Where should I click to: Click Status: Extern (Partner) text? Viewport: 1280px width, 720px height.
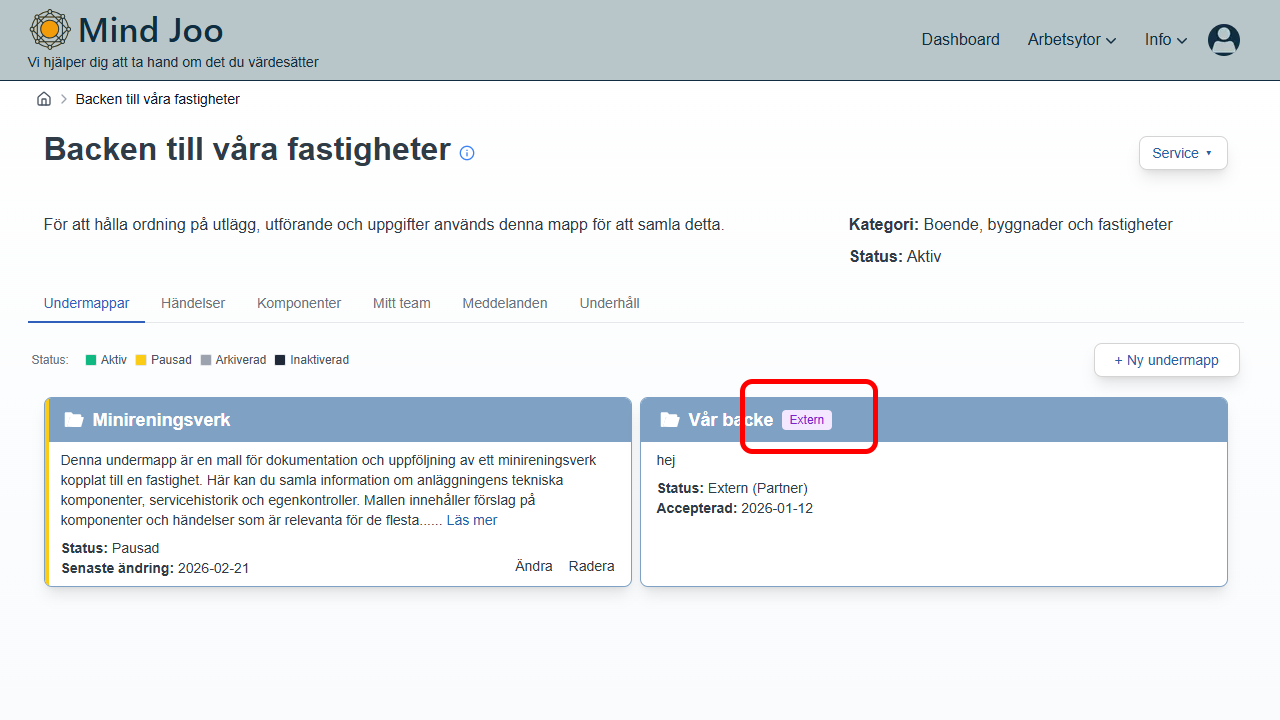point(732,488)
